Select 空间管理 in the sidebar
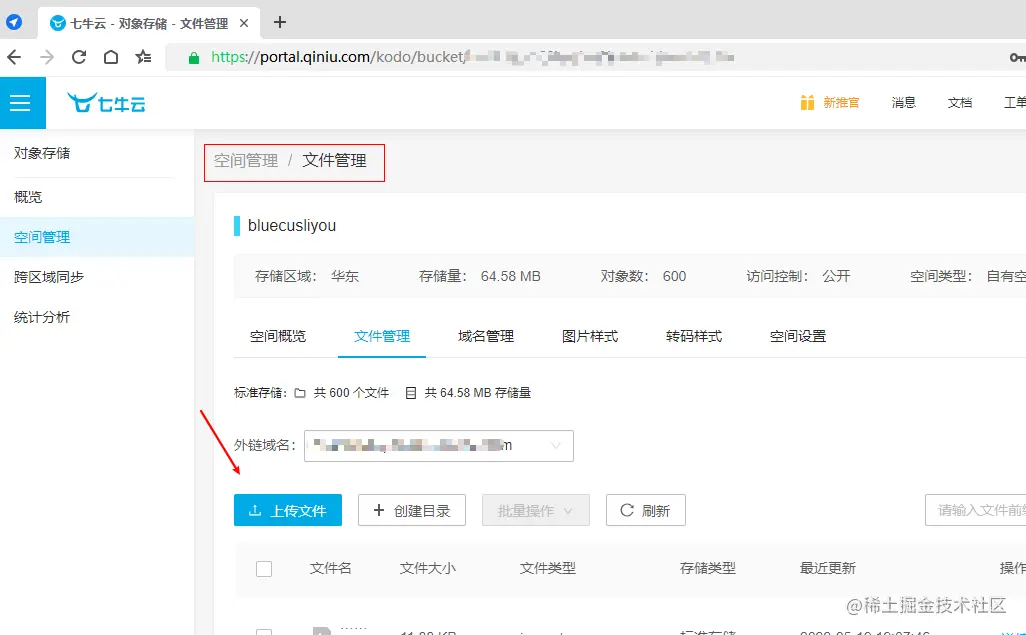 pyautogui.click(x=97, y=237)
